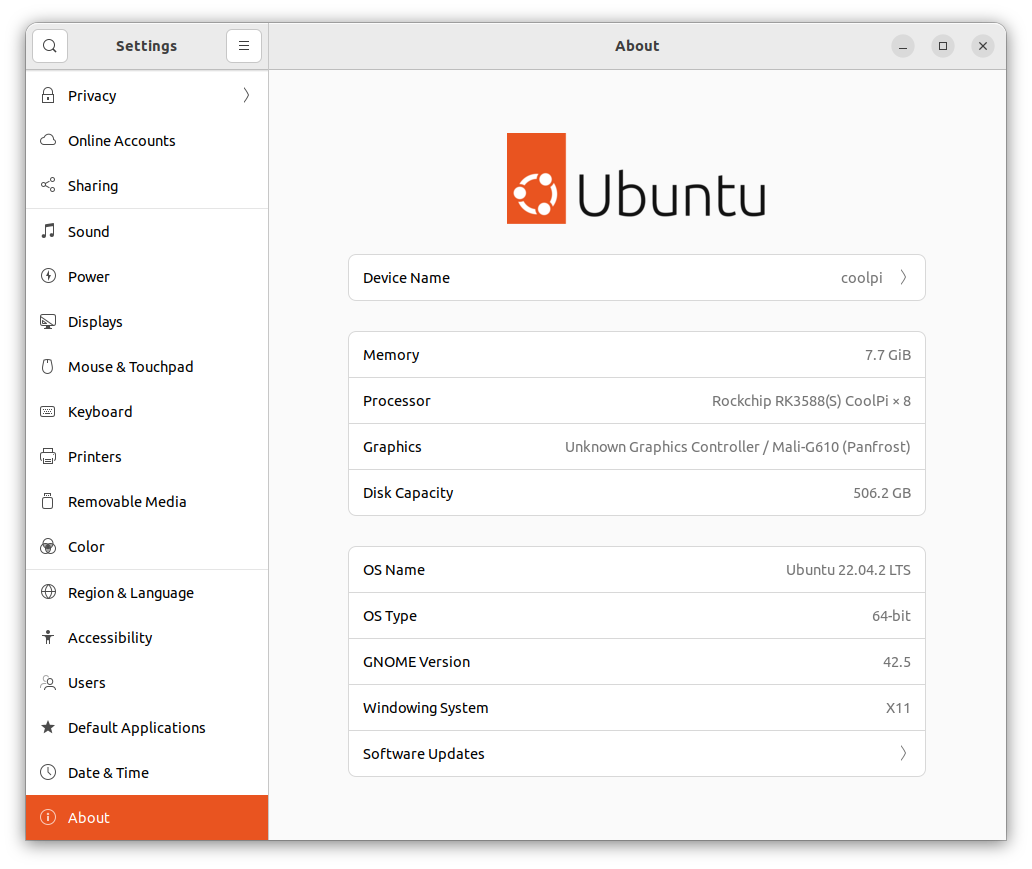This screenshot has height=869, width=1032.
Task: Click the Privacy lock icon
Action: (48, 95)
